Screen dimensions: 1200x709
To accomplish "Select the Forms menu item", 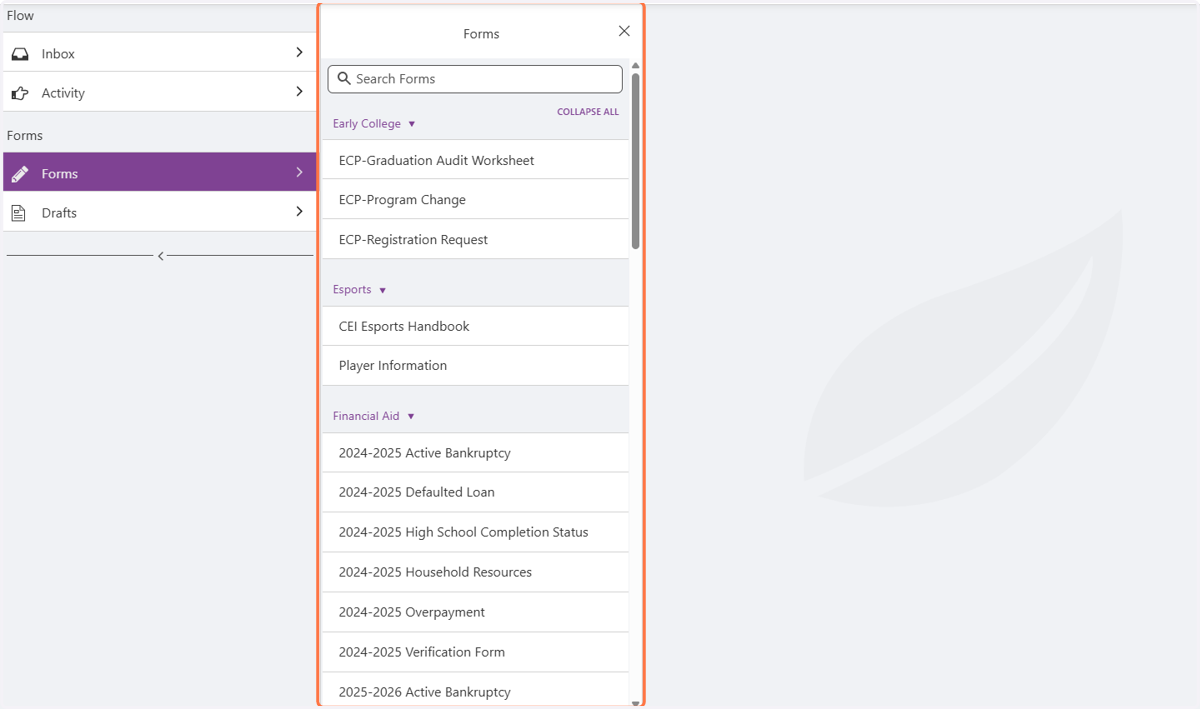I will click(x=160, y=172).
